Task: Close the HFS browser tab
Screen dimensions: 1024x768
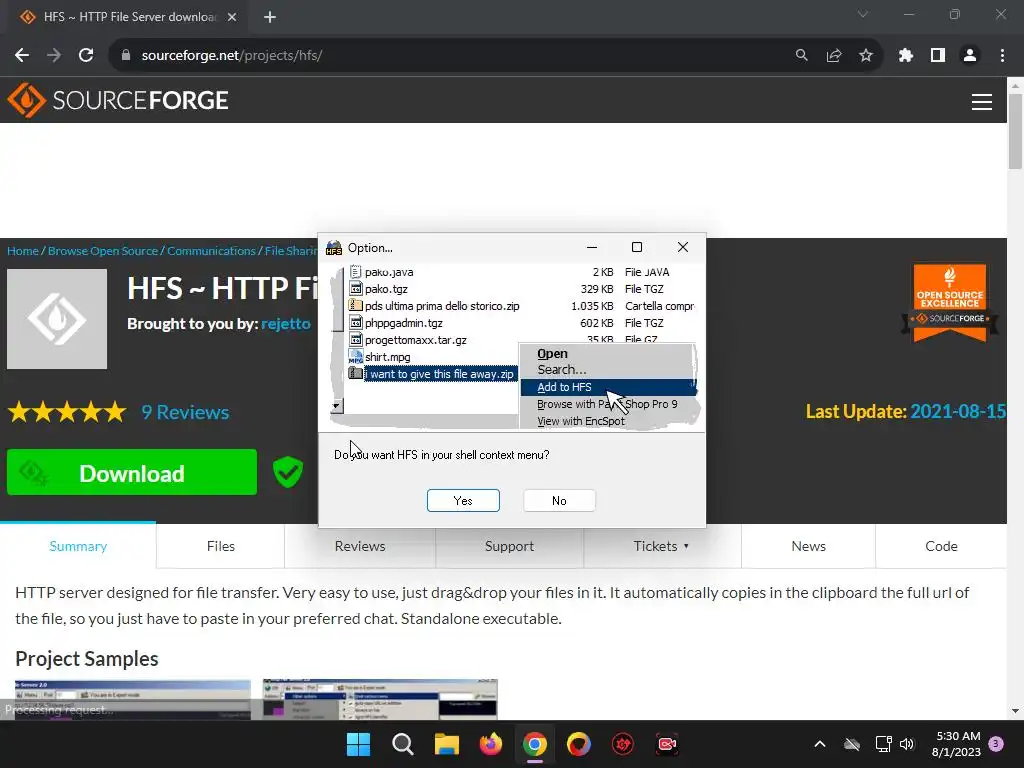Action: coord(232,17)
